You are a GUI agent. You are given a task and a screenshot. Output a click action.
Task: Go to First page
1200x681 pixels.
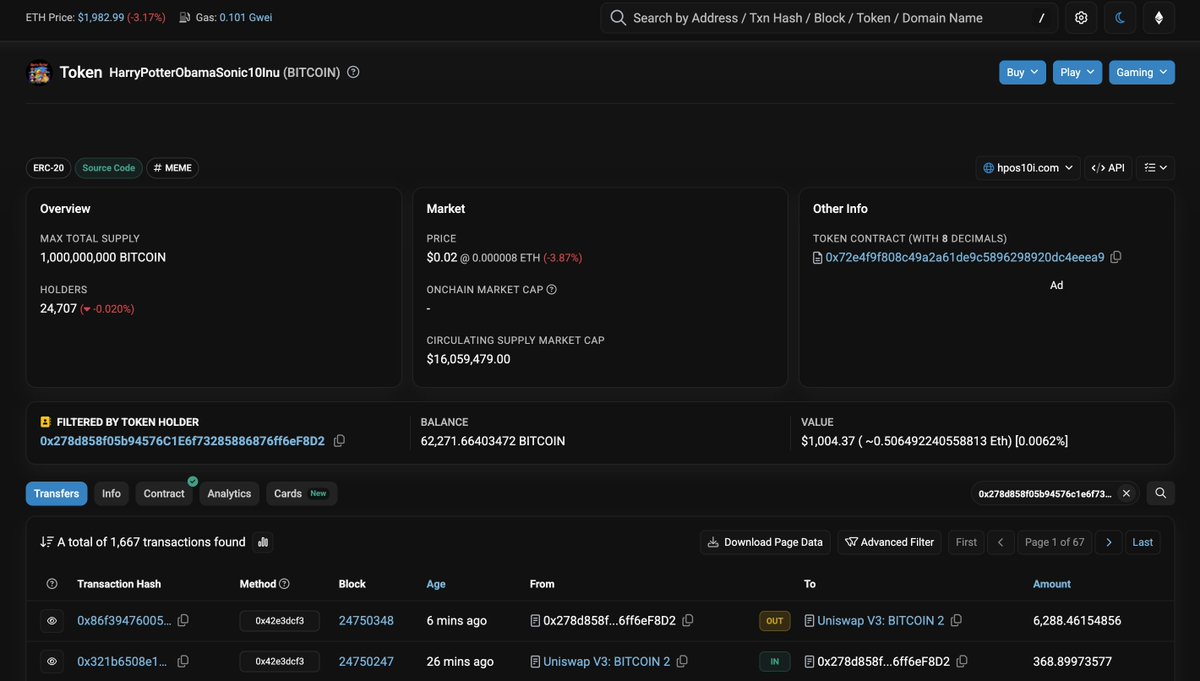[966, 542]
